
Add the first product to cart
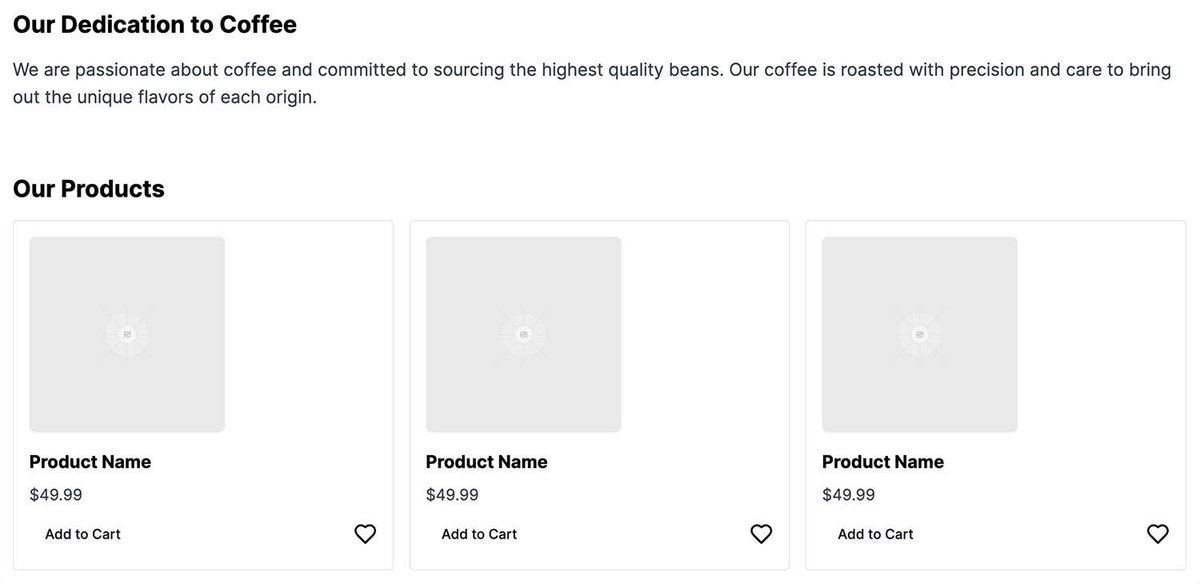pos(83,534)
